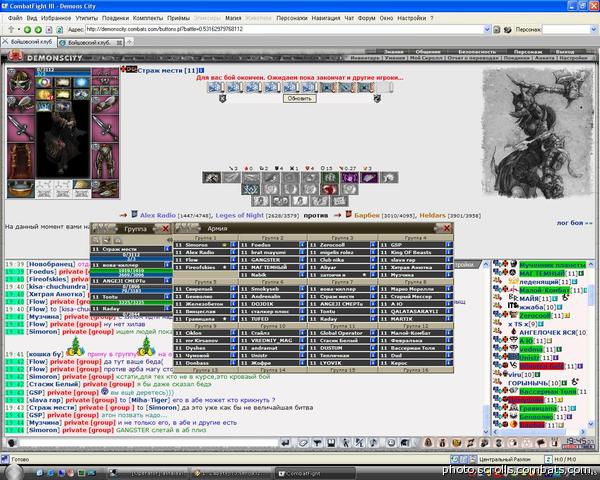The width and height of the screenshot is (600, 480).
Task: Open the Утилиты menu
Action: coord(86,18)
